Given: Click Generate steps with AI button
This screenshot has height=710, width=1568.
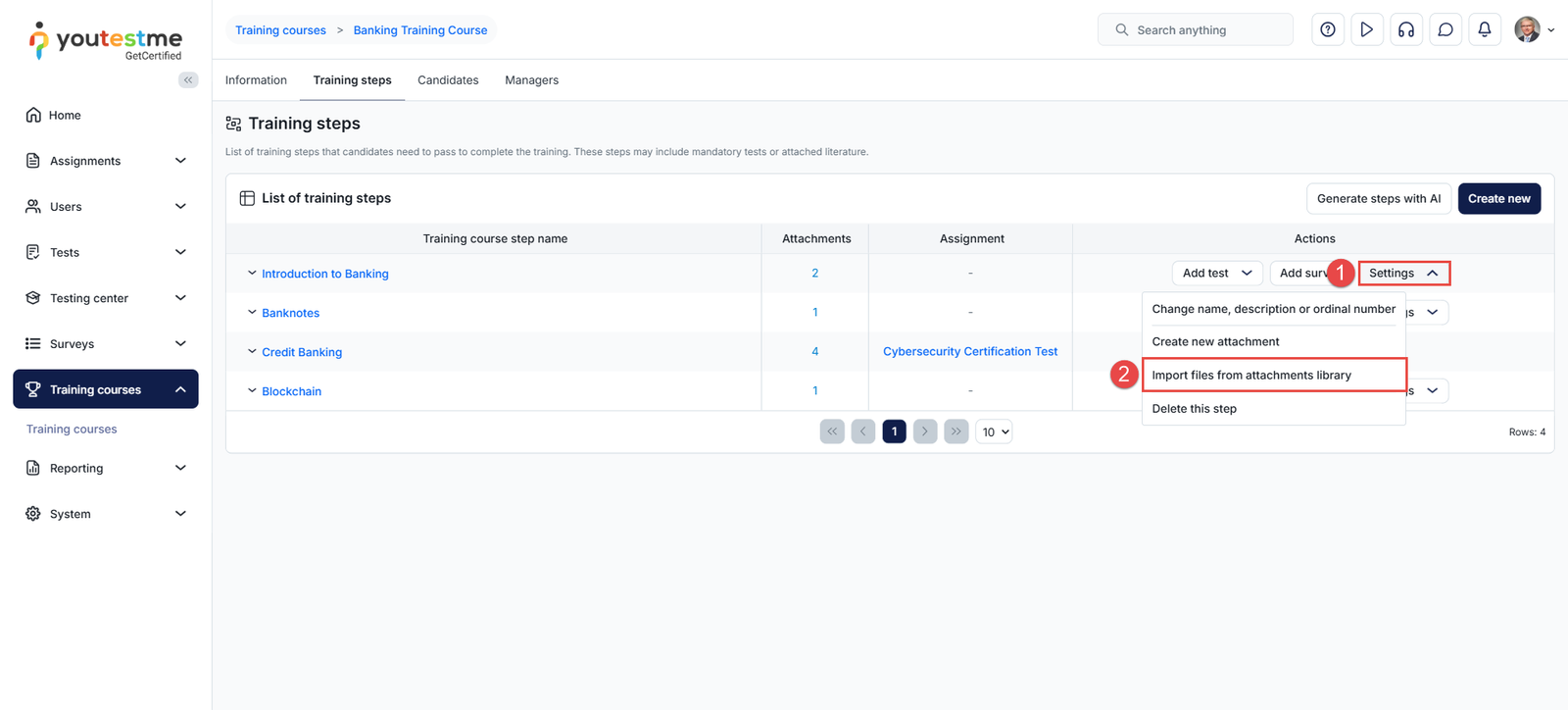Looking at the screenshot, I should tap(1378, 198).
